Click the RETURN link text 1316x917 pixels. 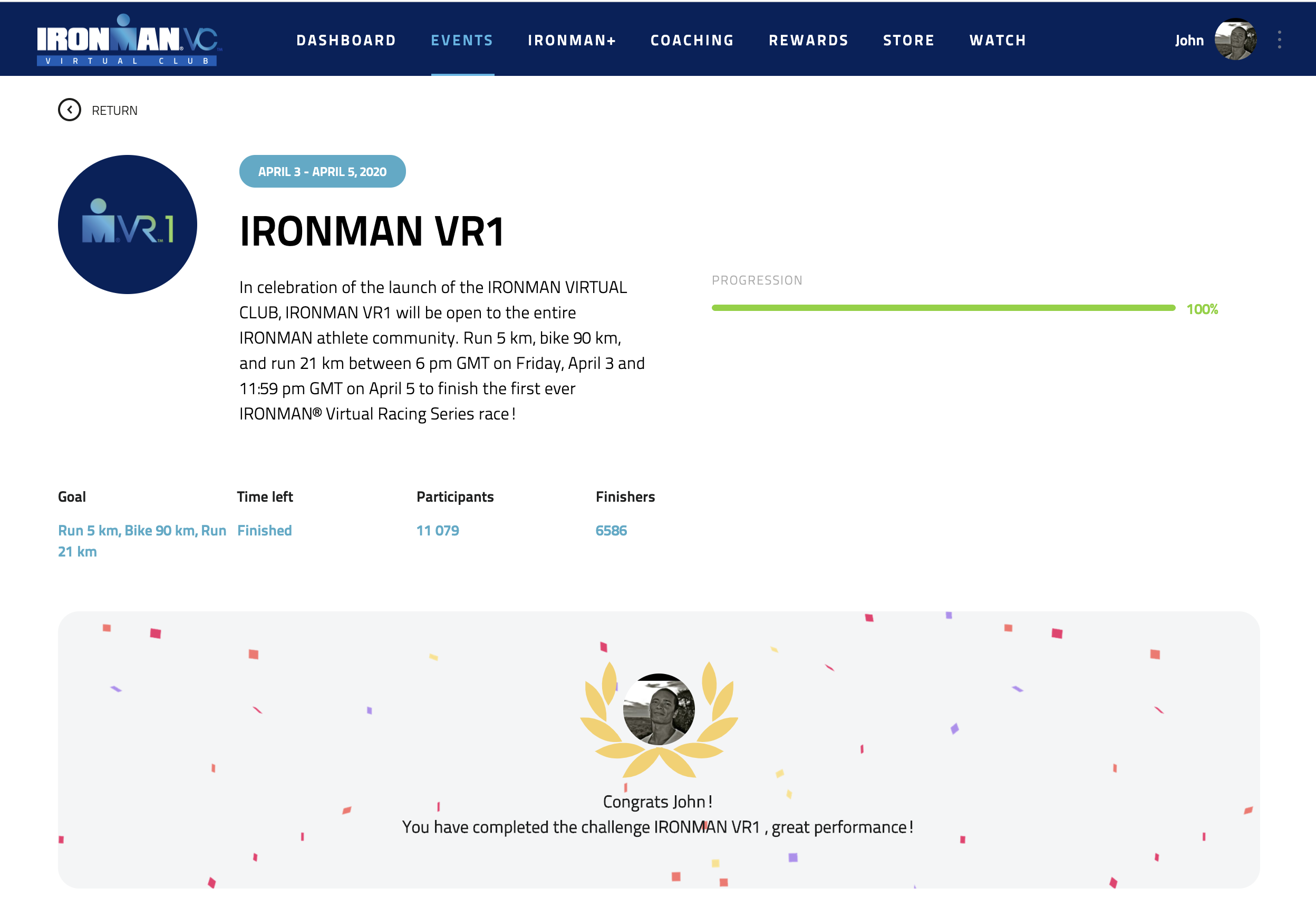[x=114, y=111]
